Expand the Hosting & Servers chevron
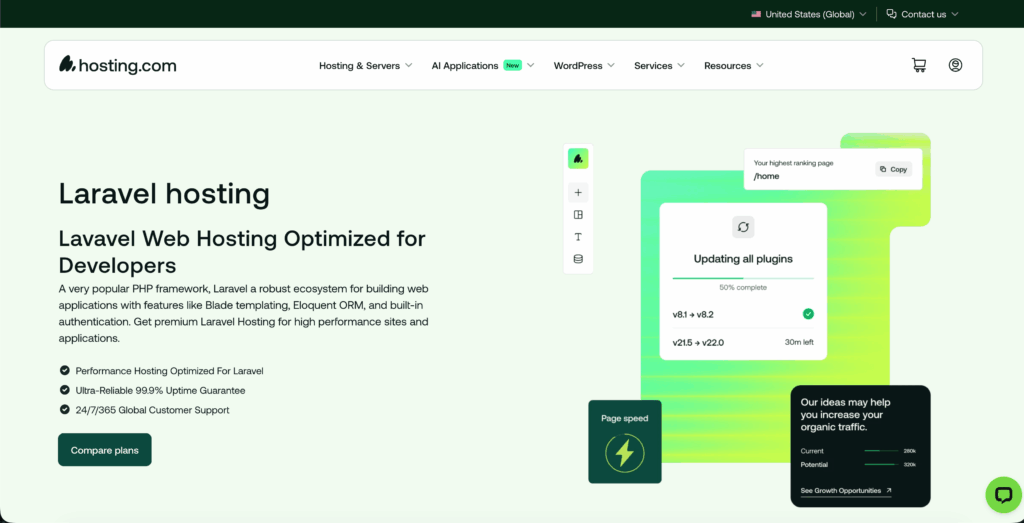 (409, 65)
